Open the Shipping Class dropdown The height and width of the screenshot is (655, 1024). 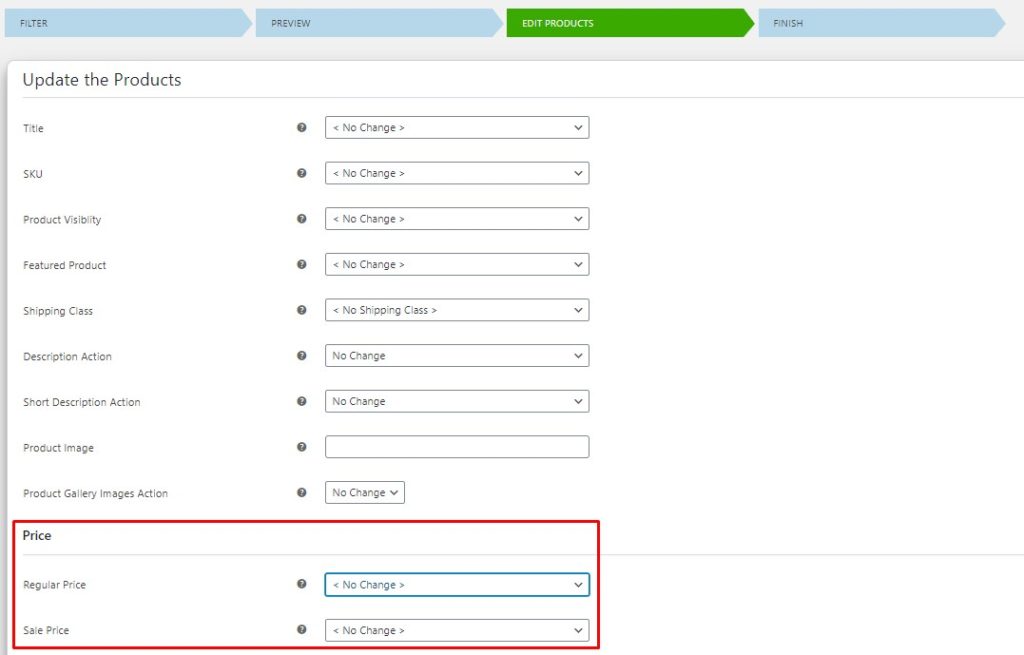(457, 310)
